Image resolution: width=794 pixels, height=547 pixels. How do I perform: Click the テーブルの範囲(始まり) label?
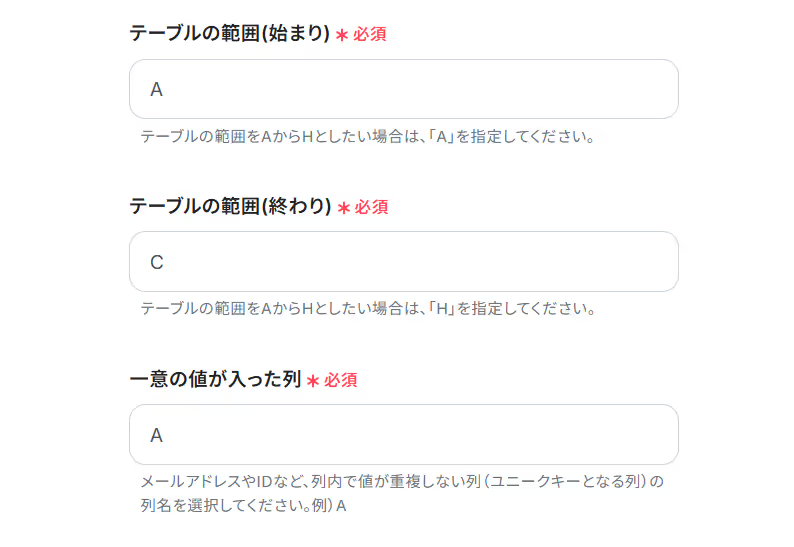tap(229, 33)
